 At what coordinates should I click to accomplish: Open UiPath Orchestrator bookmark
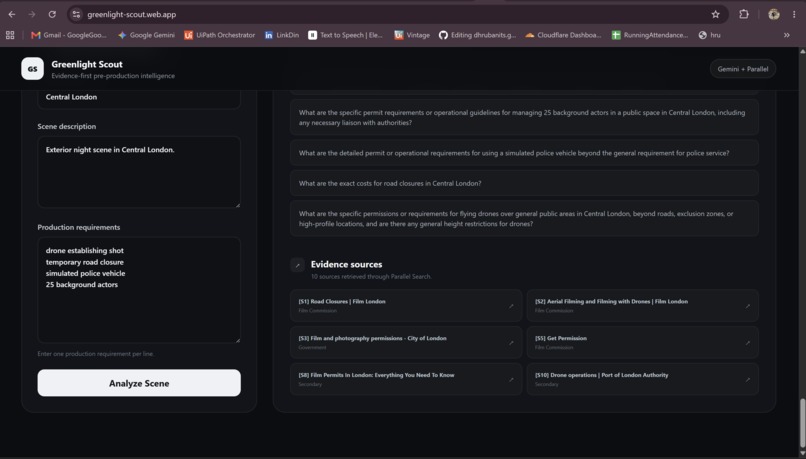[x=219, y=35]
